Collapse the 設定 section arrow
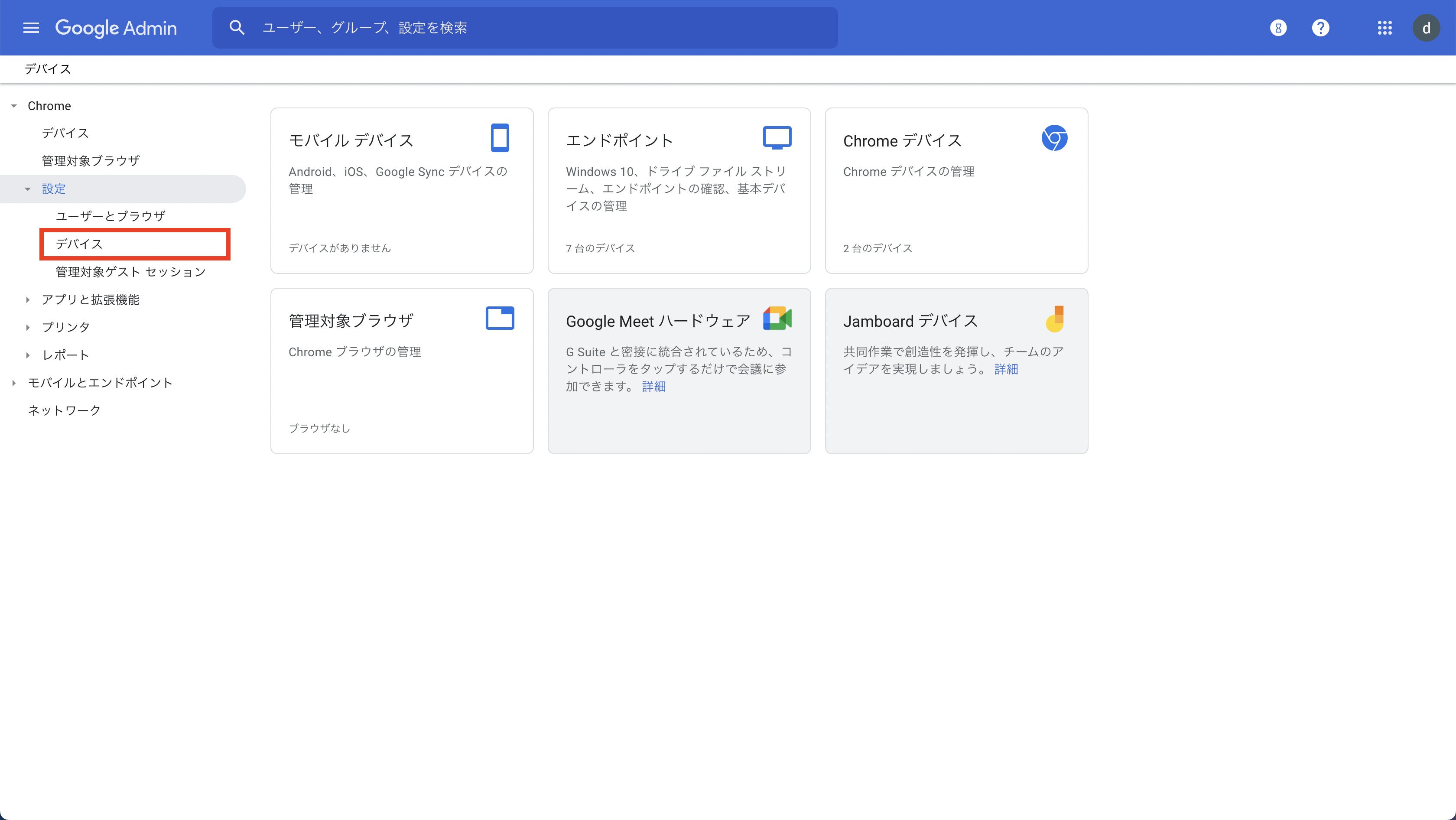Viewport: 1456px width, 820px height. 28,189
